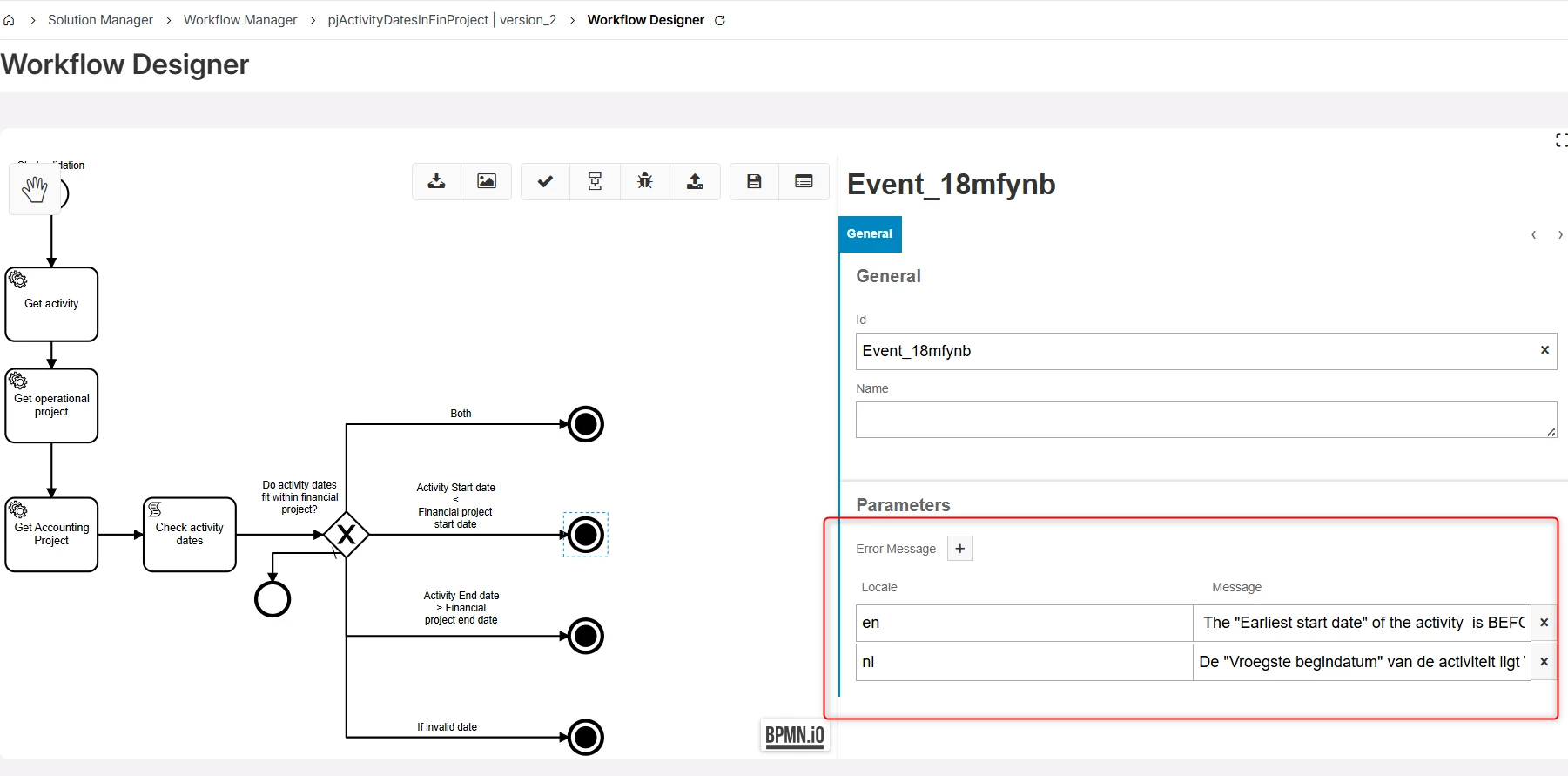The height and width of the screenshot is (776, 1568).
Task: Click the Workflow Designer breadcrumb
Action: (646, 20)
